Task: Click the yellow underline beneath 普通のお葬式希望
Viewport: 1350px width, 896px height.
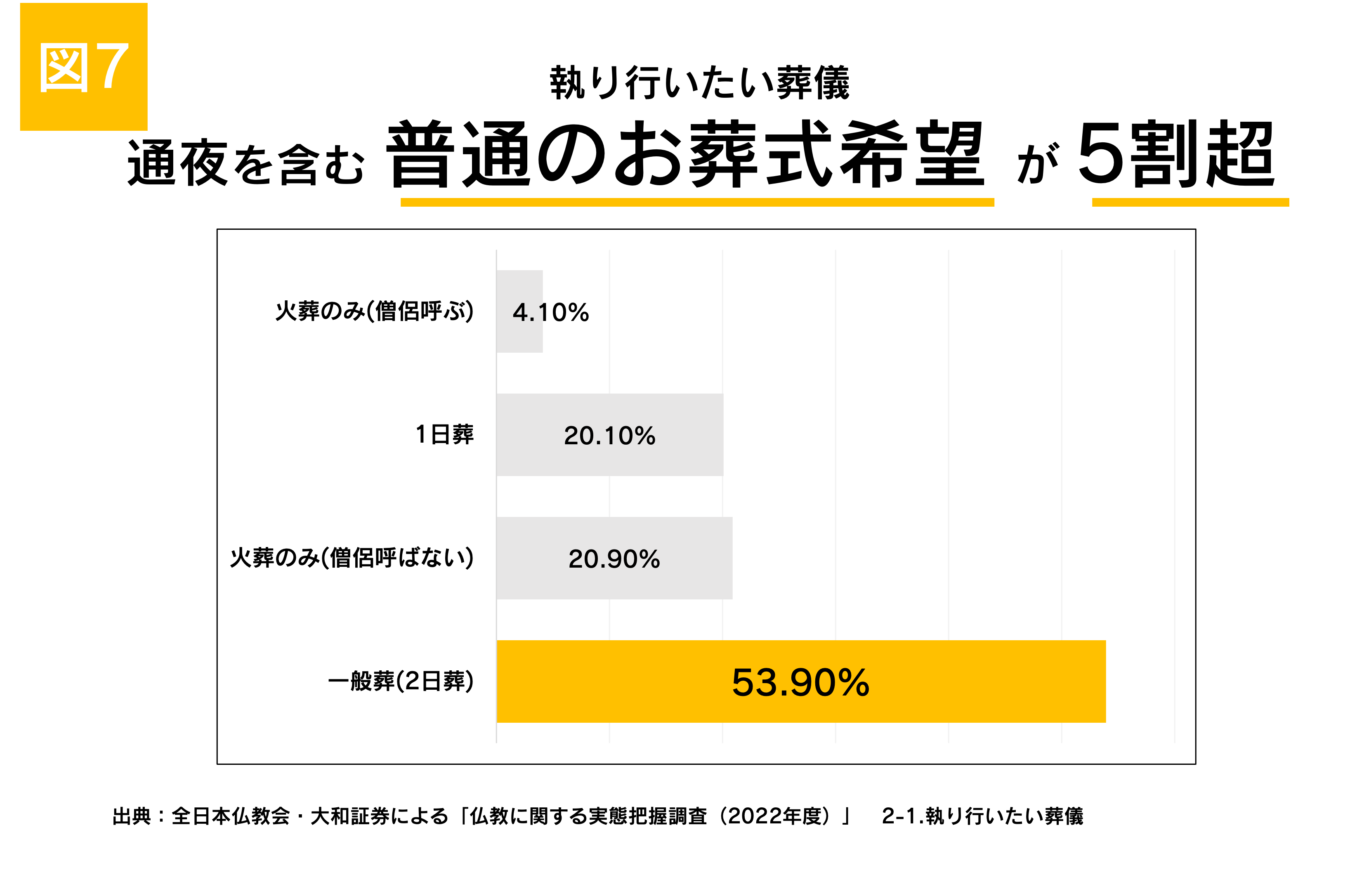Action: 697,202
